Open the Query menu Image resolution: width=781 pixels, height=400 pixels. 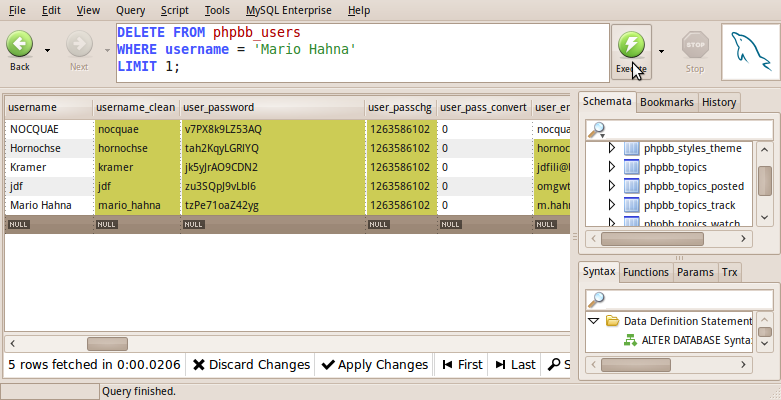click(130, 10)
